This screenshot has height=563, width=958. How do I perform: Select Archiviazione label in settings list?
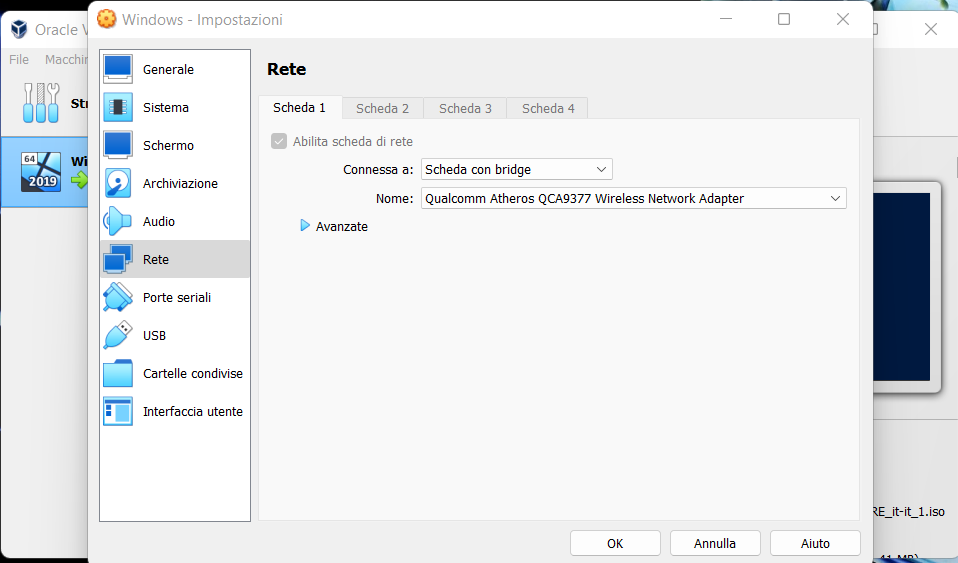(180, 183)
